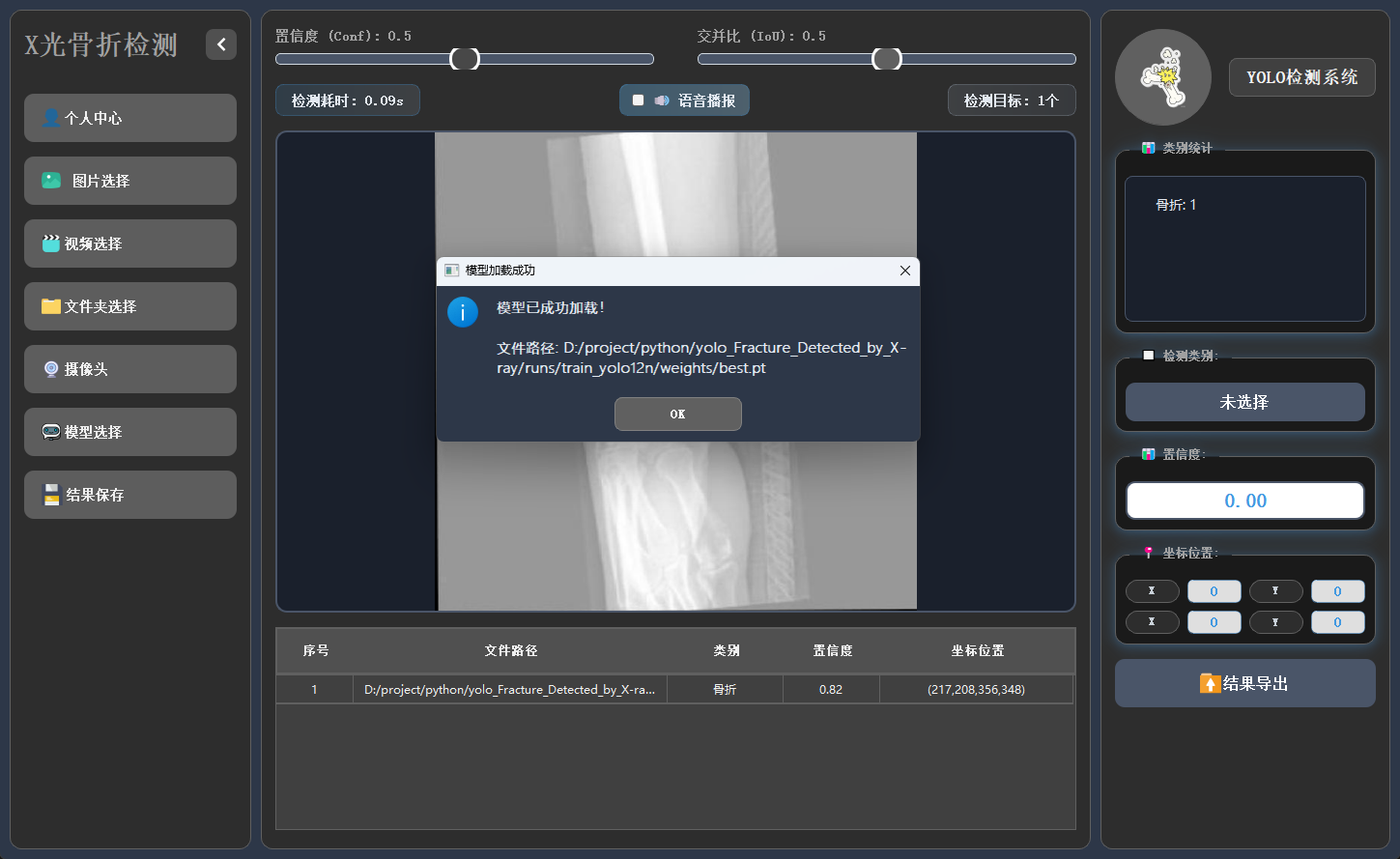The height and width of the screenshot is (859, 1400).
Task: Click the film icon beside 视频选择
Action: pyautogui.click(x=51, y=243)
